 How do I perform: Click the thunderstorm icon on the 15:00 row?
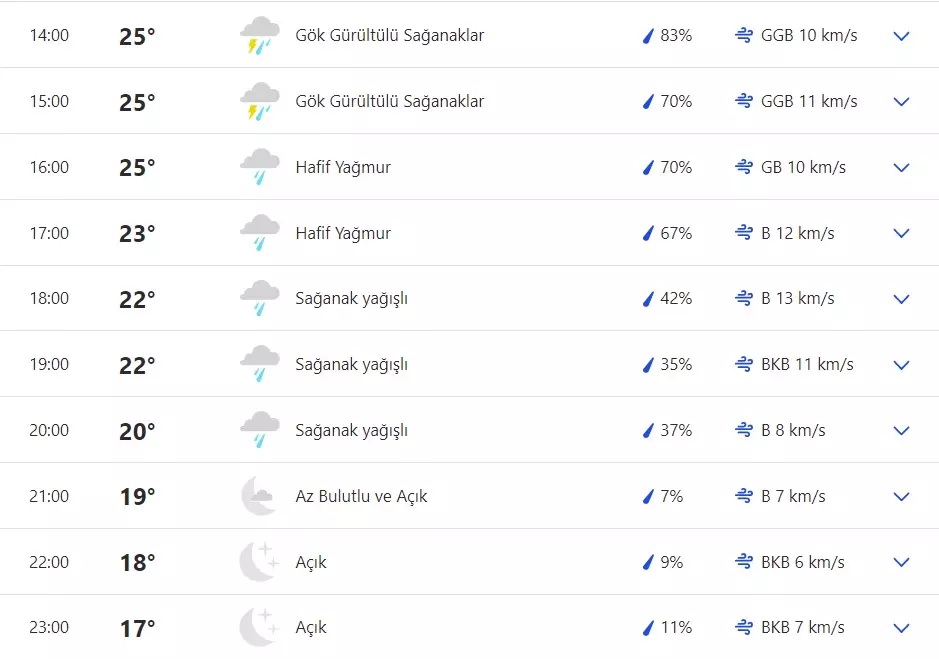(x=259, y=100)
